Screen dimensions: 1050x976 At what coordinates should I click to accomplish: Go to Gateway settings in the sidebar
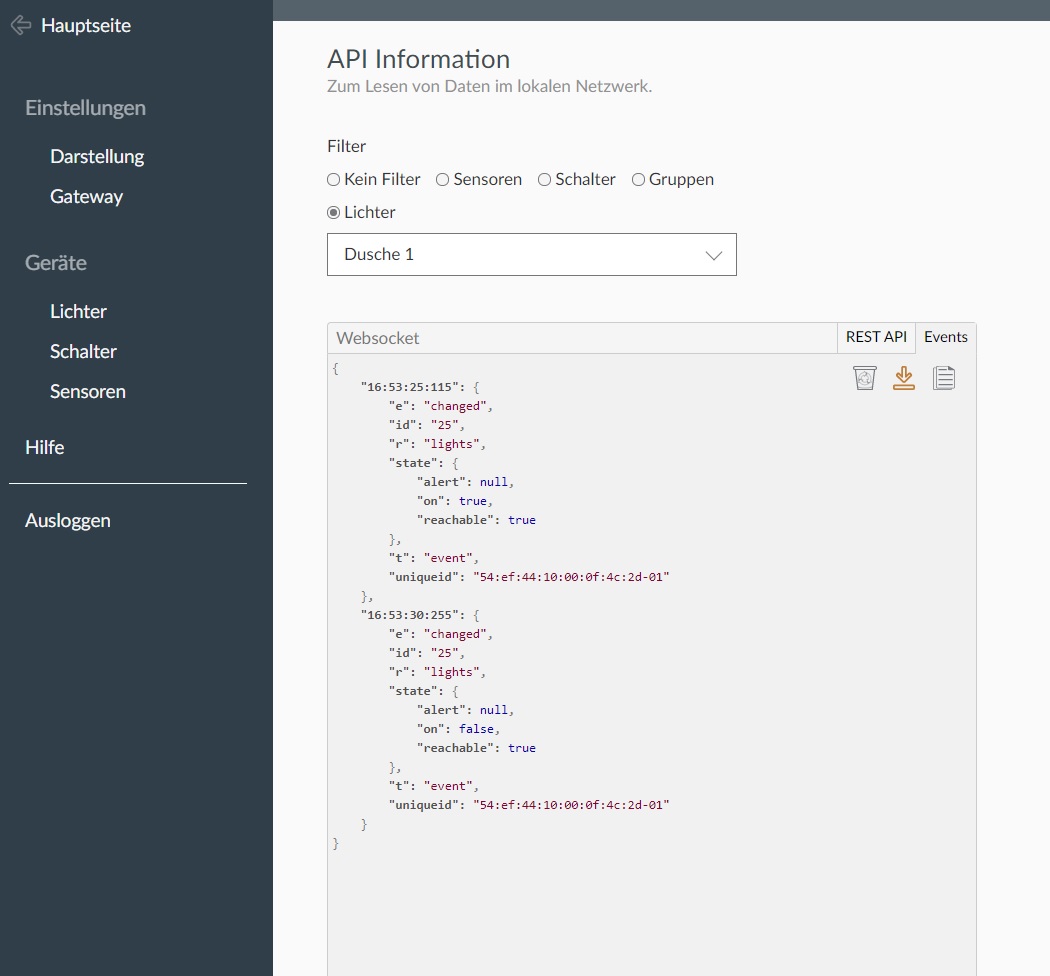point(86,196)
